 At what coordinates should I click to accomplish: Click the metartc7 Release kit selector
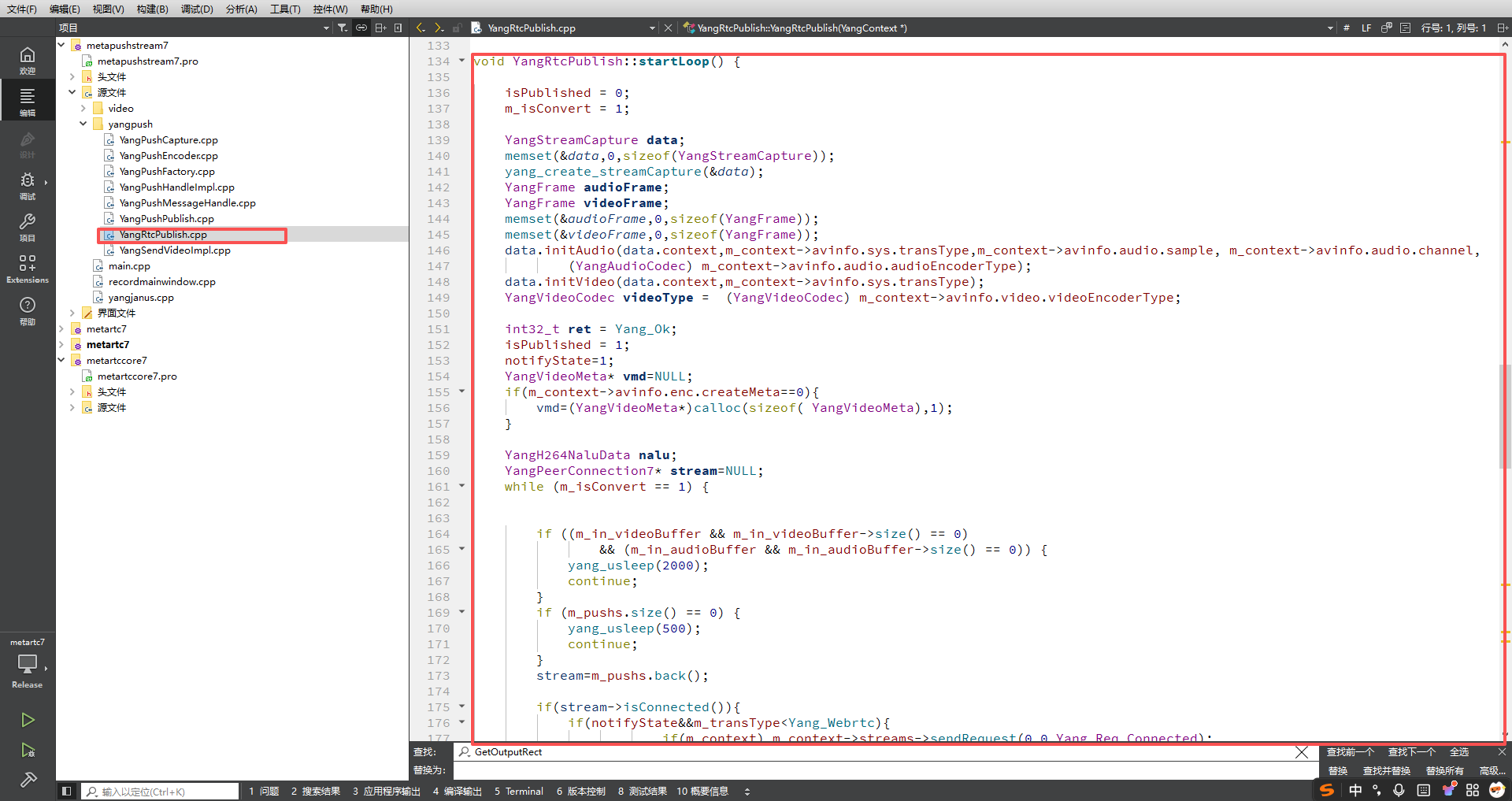(28, 664)
